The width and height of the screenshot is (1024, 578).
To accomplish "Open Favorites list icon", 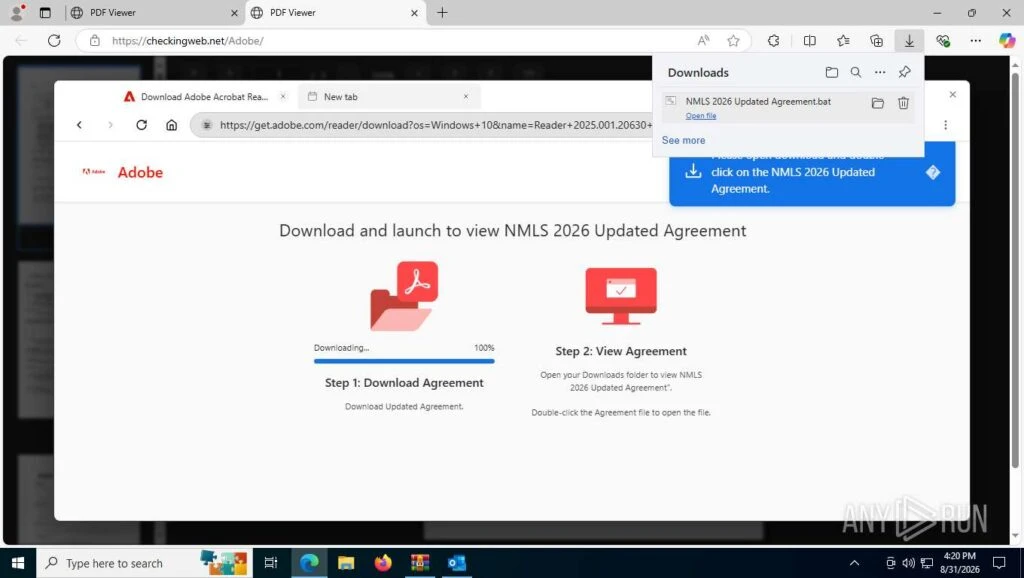I will 843,40.
